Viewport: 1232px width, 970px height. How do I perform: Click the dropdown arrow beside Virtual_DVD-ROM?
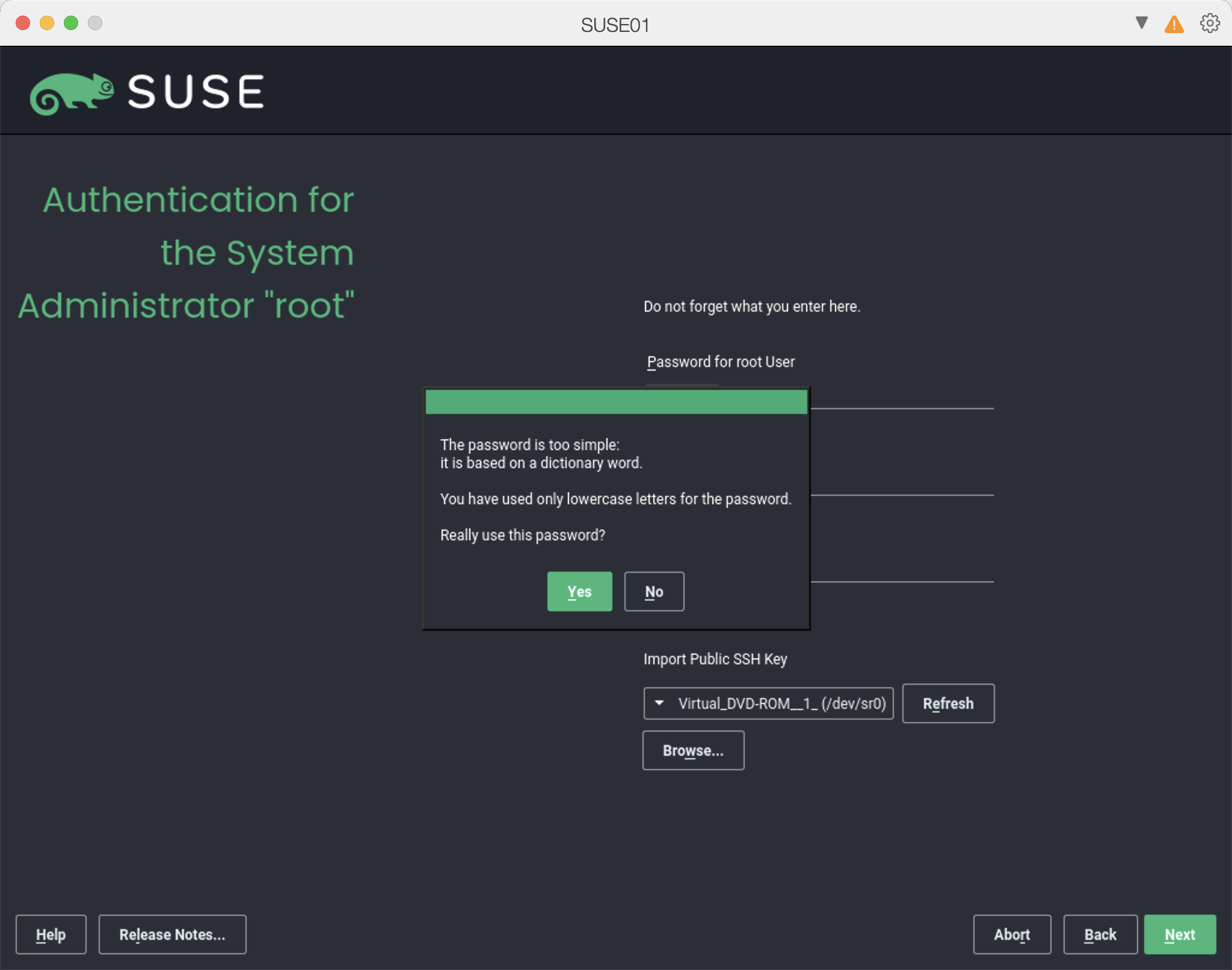[659, 703]
